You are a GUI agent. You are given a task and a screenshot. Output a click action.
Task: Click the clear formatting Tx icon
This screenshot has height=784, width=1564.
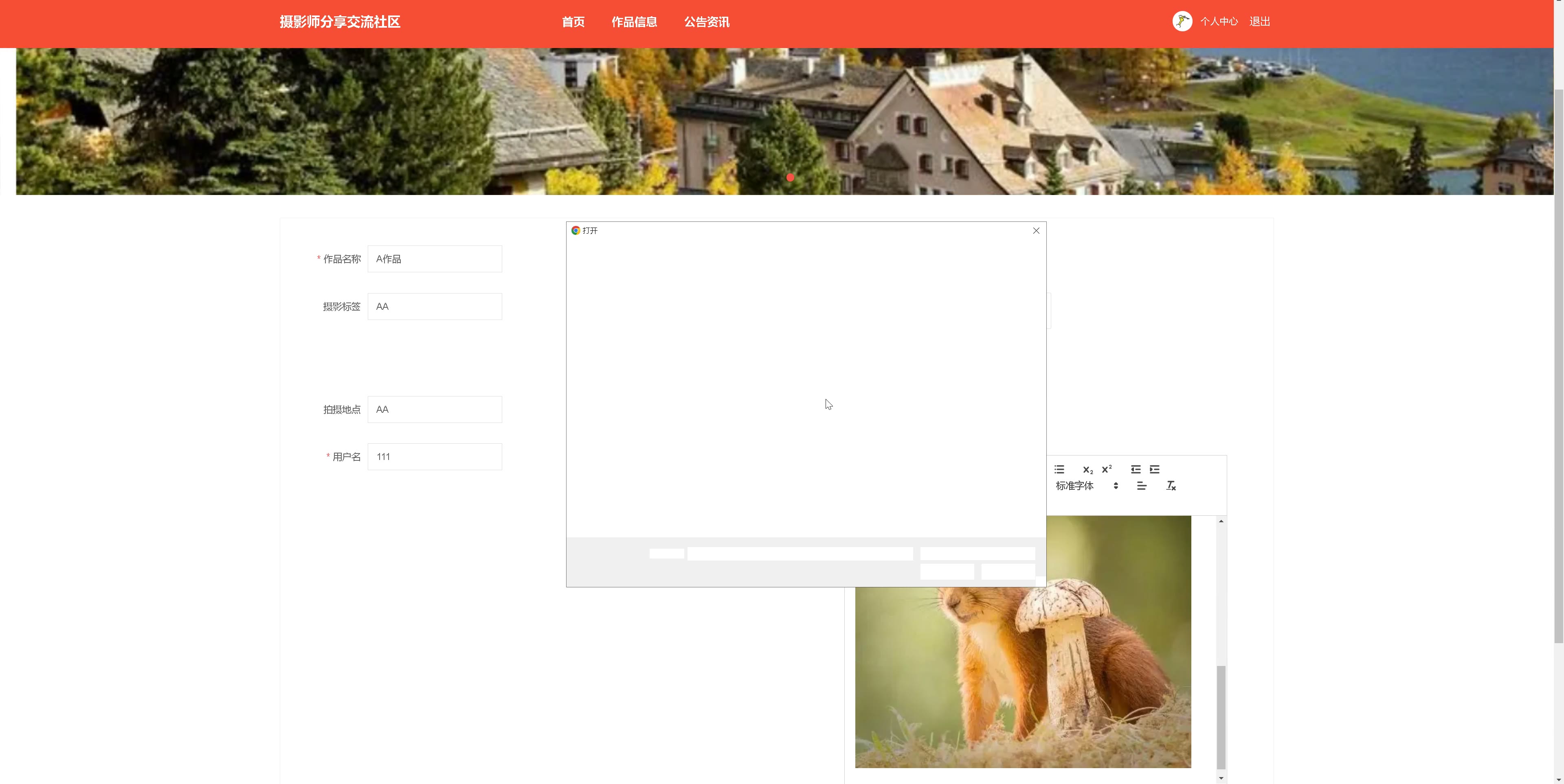(x=1171, y=486)
